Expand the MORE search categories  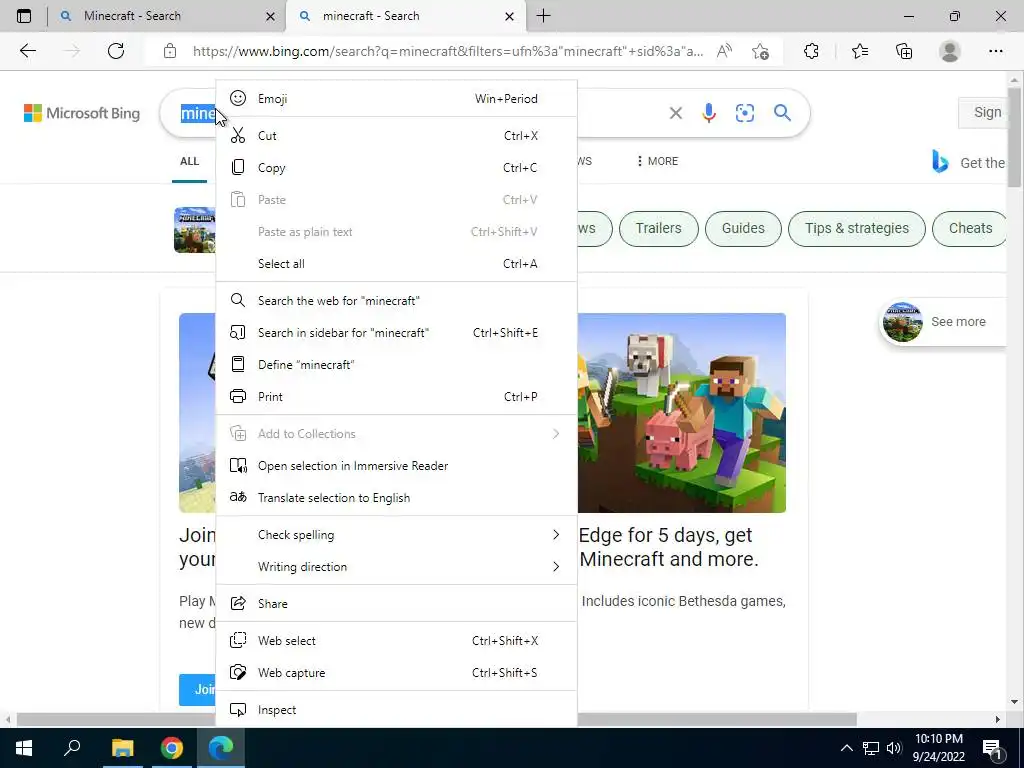pos(658,161)
